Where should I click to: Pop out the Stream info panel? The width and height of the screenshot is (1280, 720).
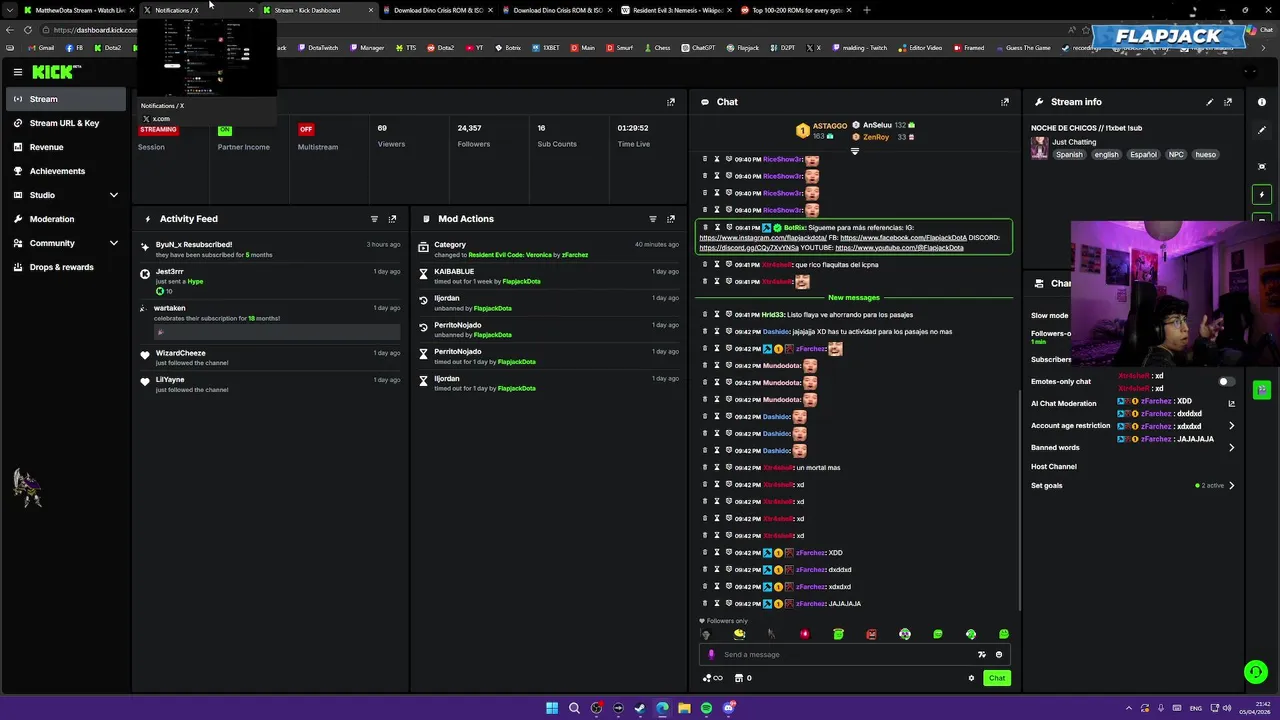[1228, 102]
